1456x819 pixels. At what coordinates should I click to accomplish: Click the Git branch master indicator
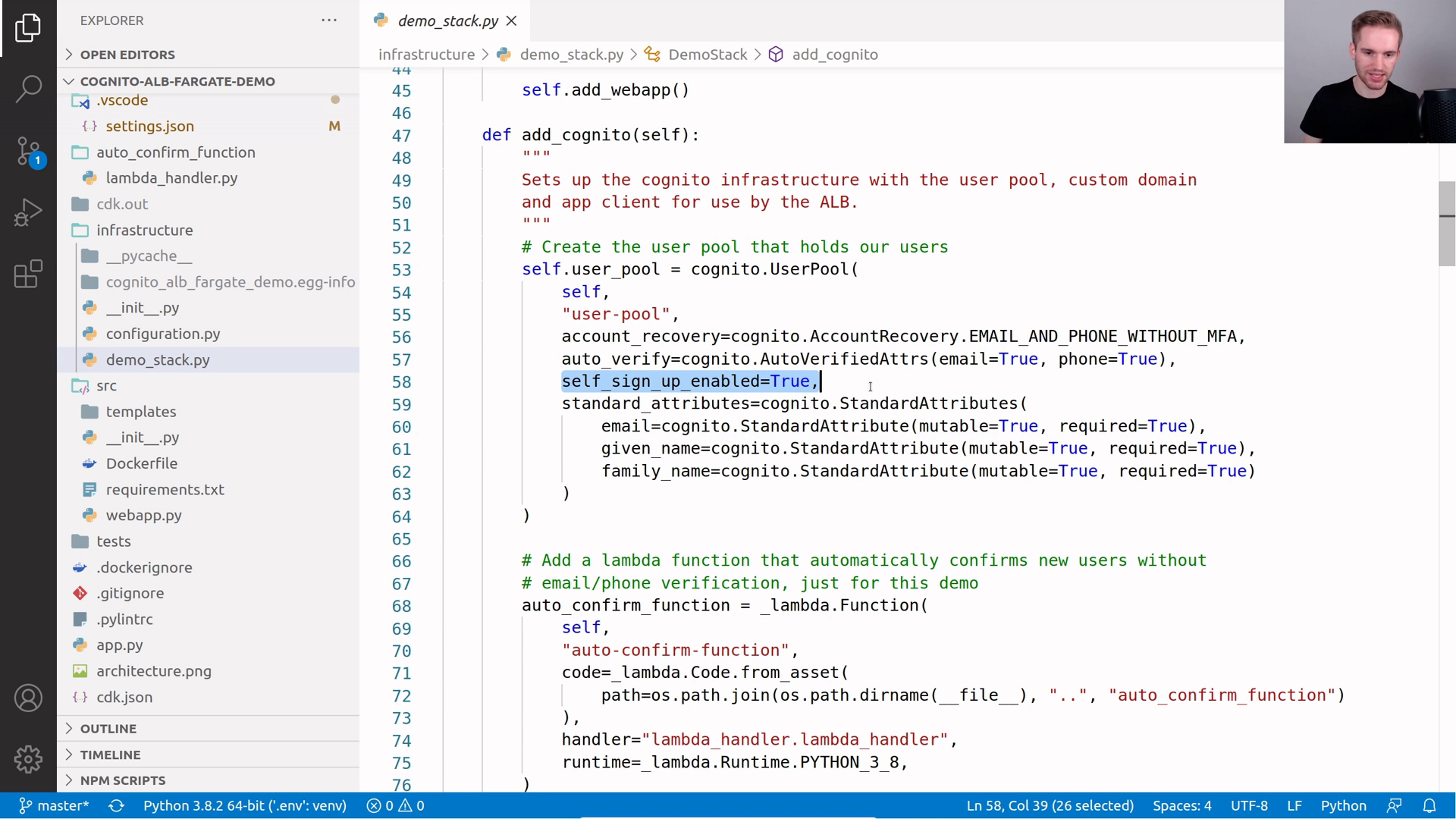click(x=55, y=805)
